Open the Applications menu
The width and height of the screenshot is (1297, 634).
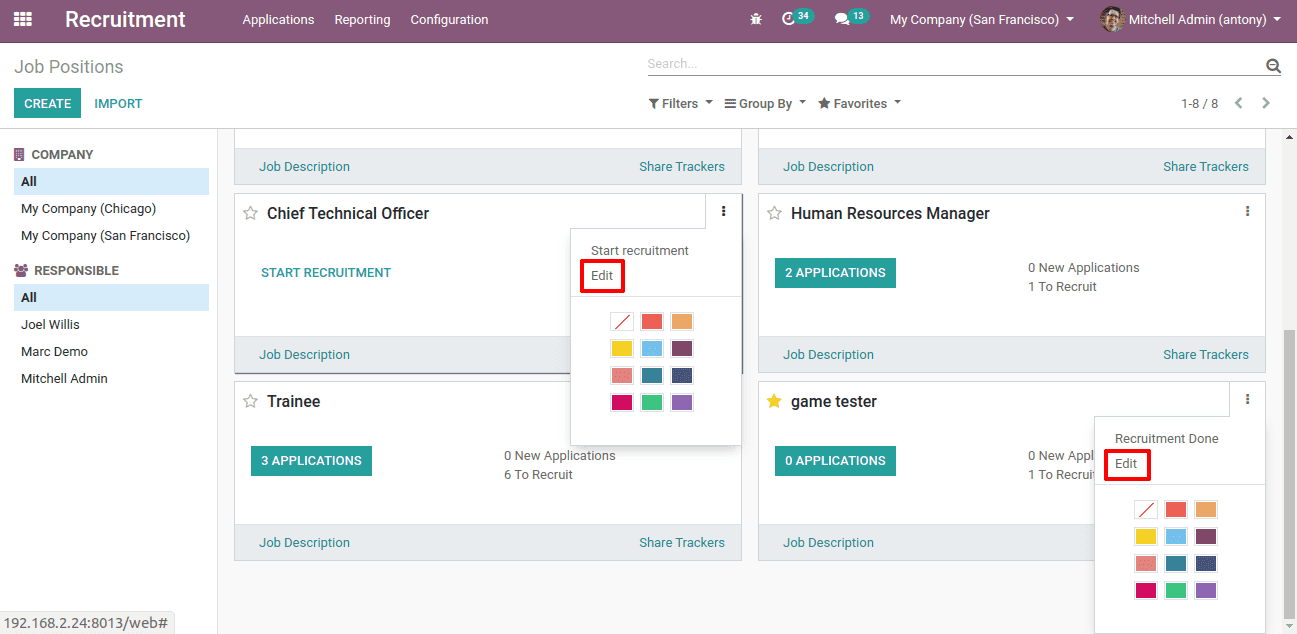click(278, 19)
